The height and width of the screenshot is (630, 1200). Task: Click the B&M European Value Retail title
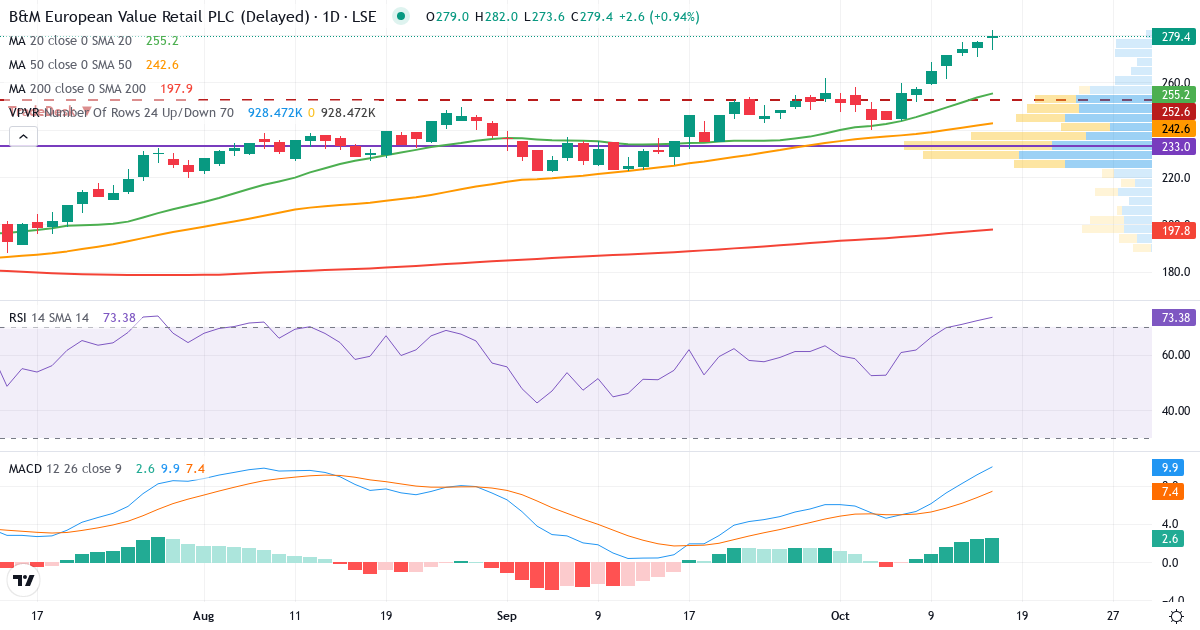click(x=192, y=17)
